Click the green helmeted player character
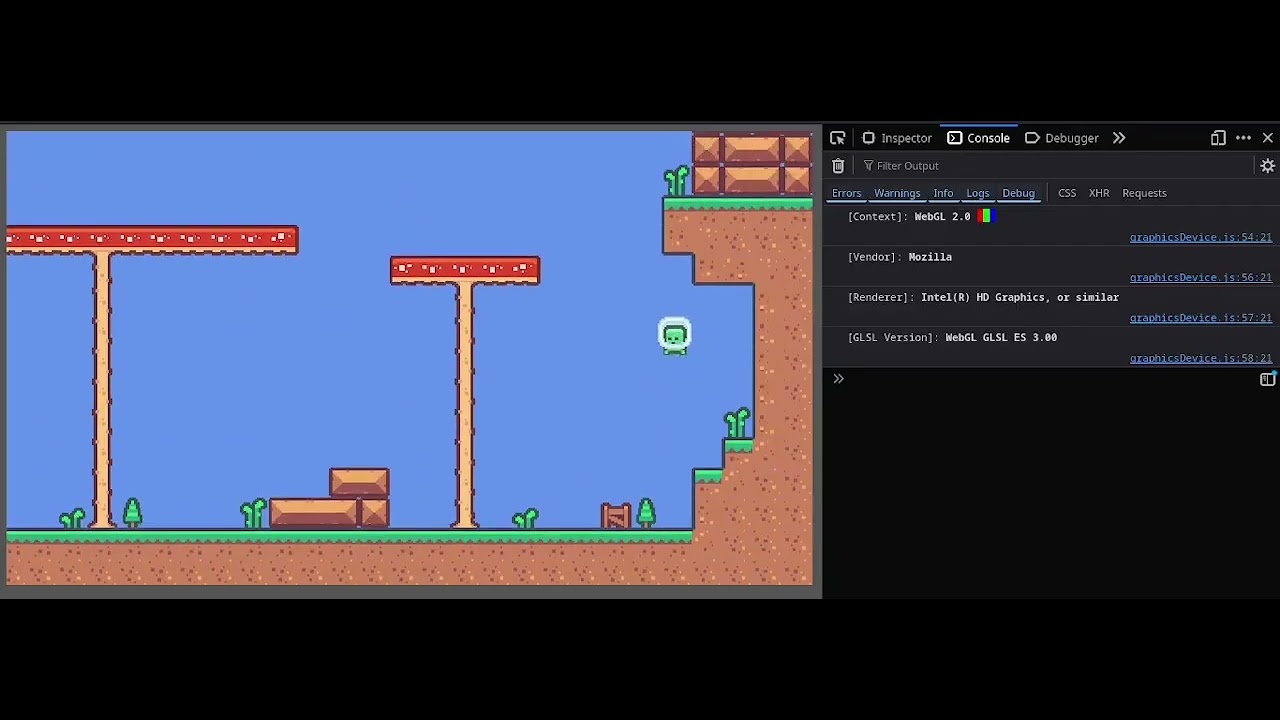1280x720 pixels. coord(675,336)
